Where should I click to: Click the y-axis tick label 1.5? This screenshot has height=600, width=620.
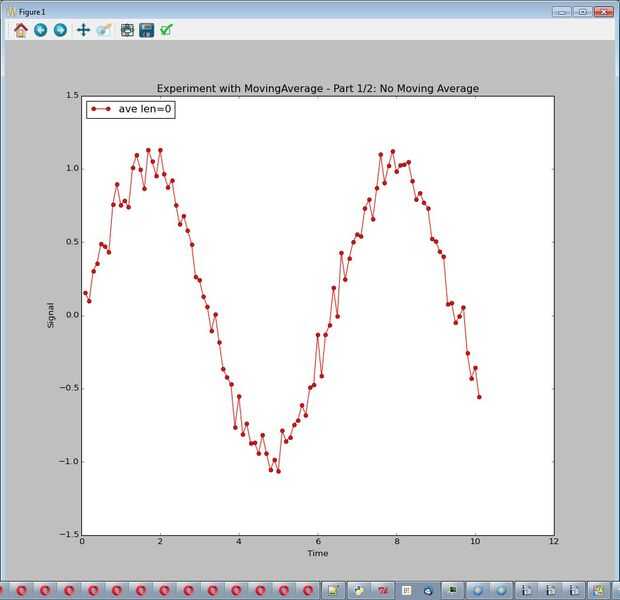(72, 95)
